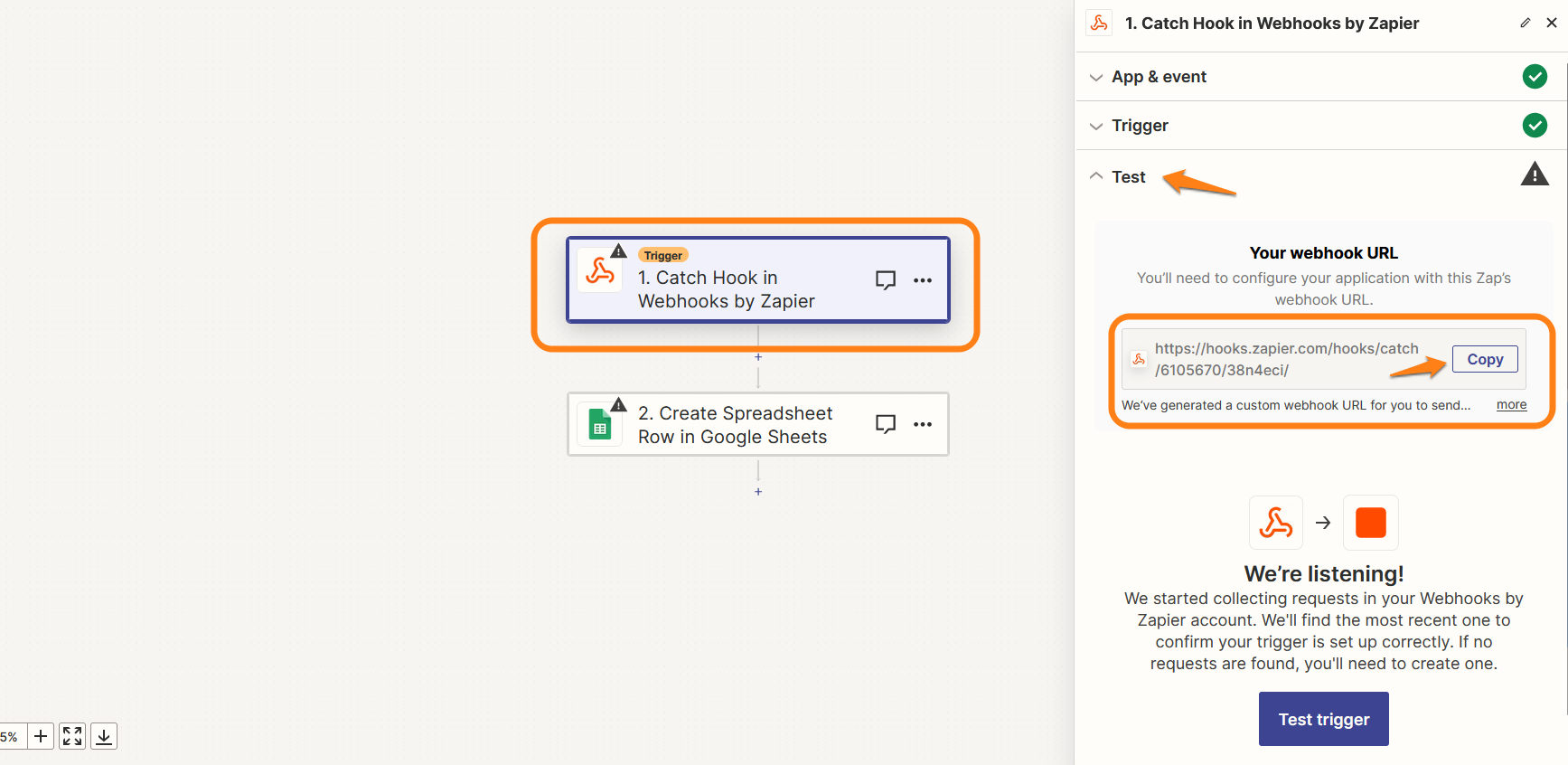
Task: Click the zoom in plus icon
Action: (x=41, y=736)
